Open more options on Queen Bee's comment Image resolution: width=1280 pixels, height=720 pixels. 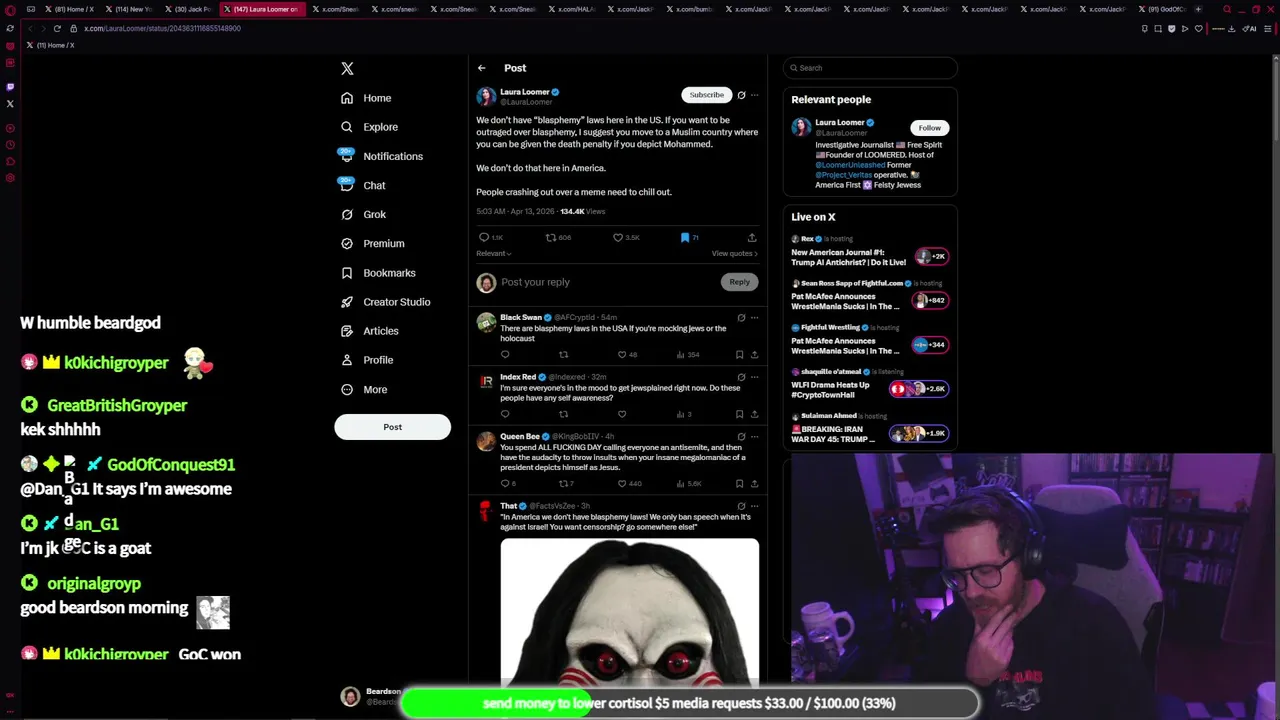pos(754,436)
